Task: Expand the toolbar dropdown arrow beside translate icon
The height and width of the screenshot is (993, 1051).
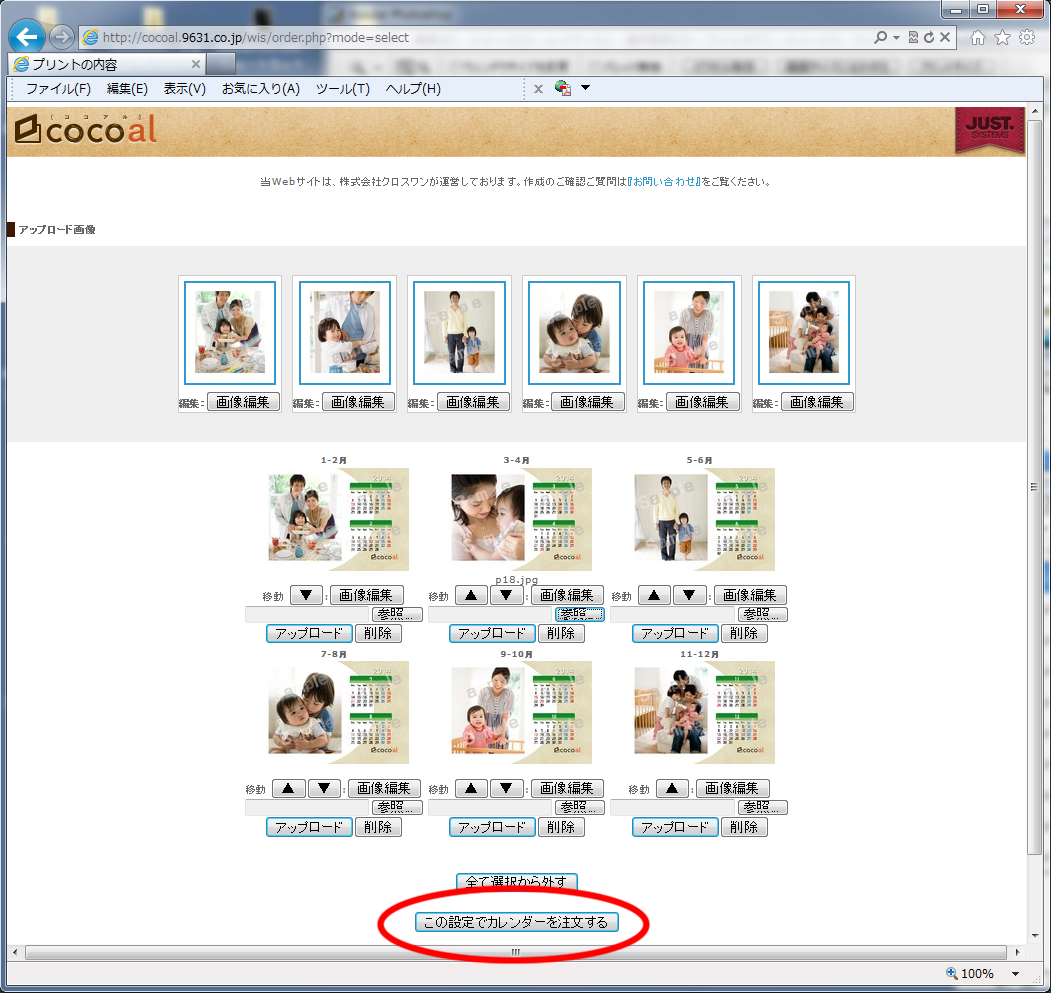Action: [585, 88]
